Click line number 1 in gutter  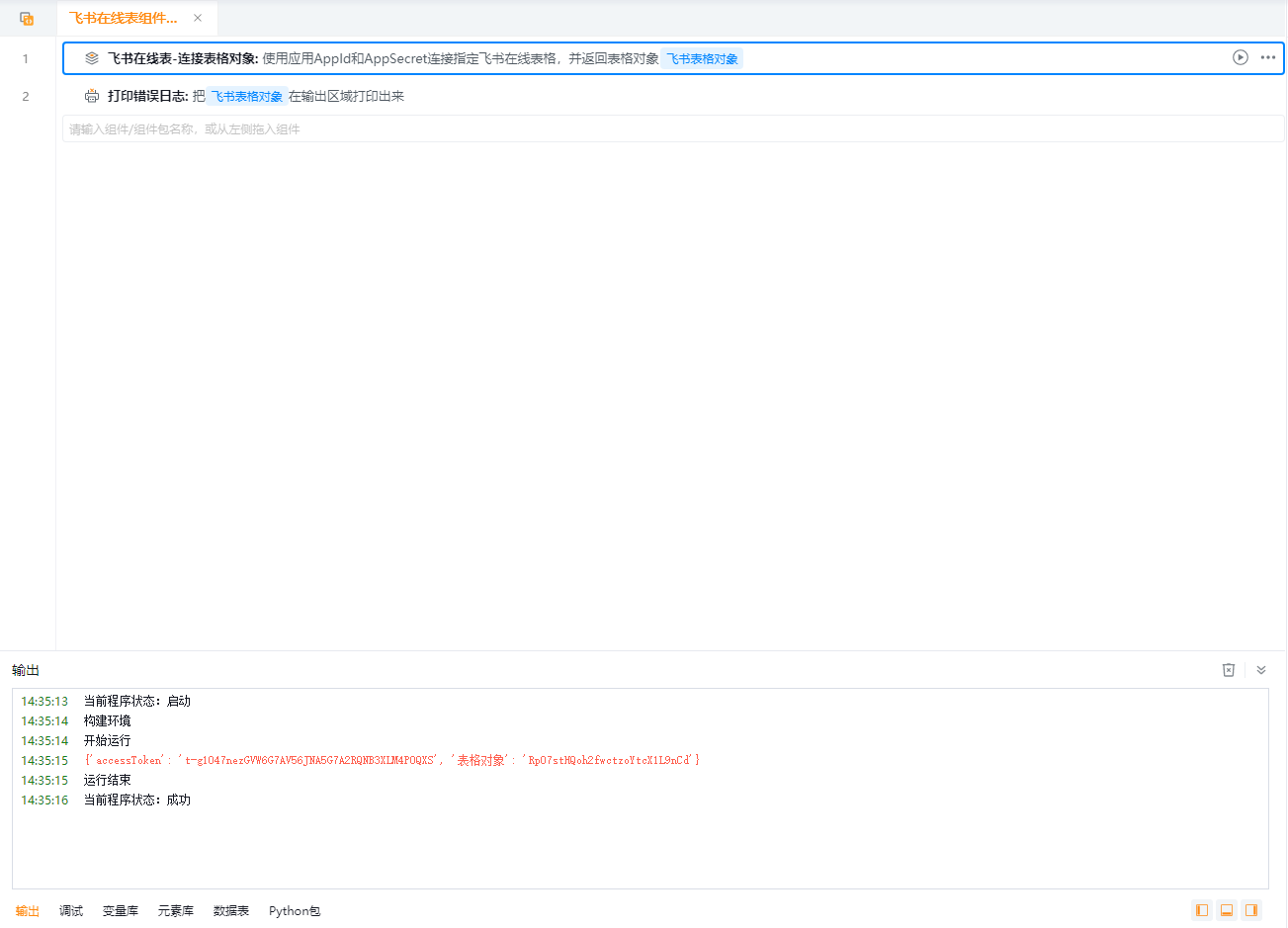point(26,58)
